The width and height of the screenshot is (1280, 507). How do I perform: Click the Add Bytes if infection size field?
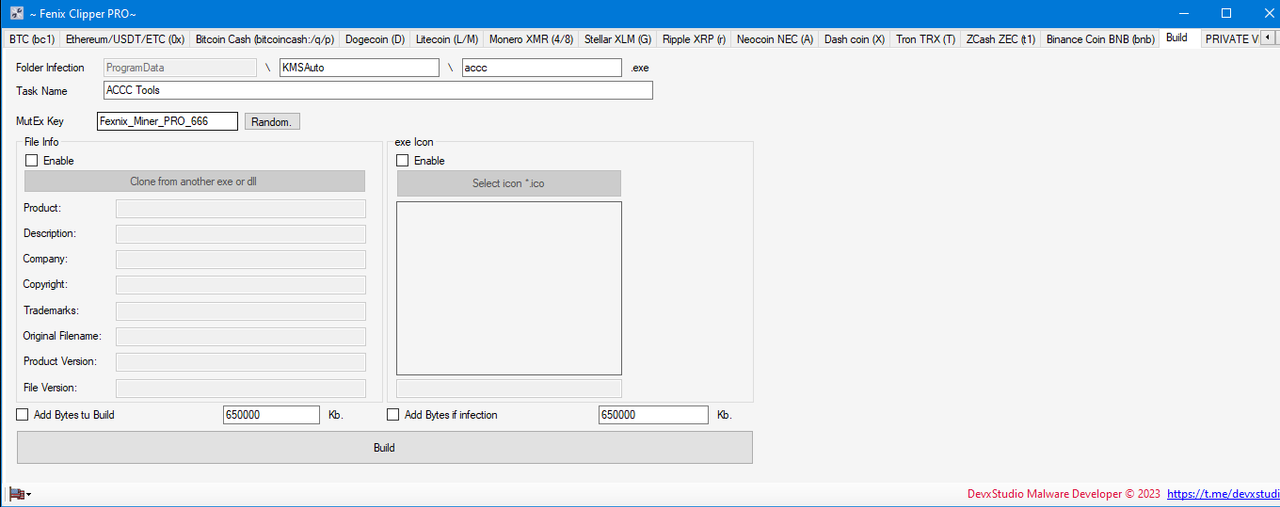pyautogui.click(x=653, y=415)
